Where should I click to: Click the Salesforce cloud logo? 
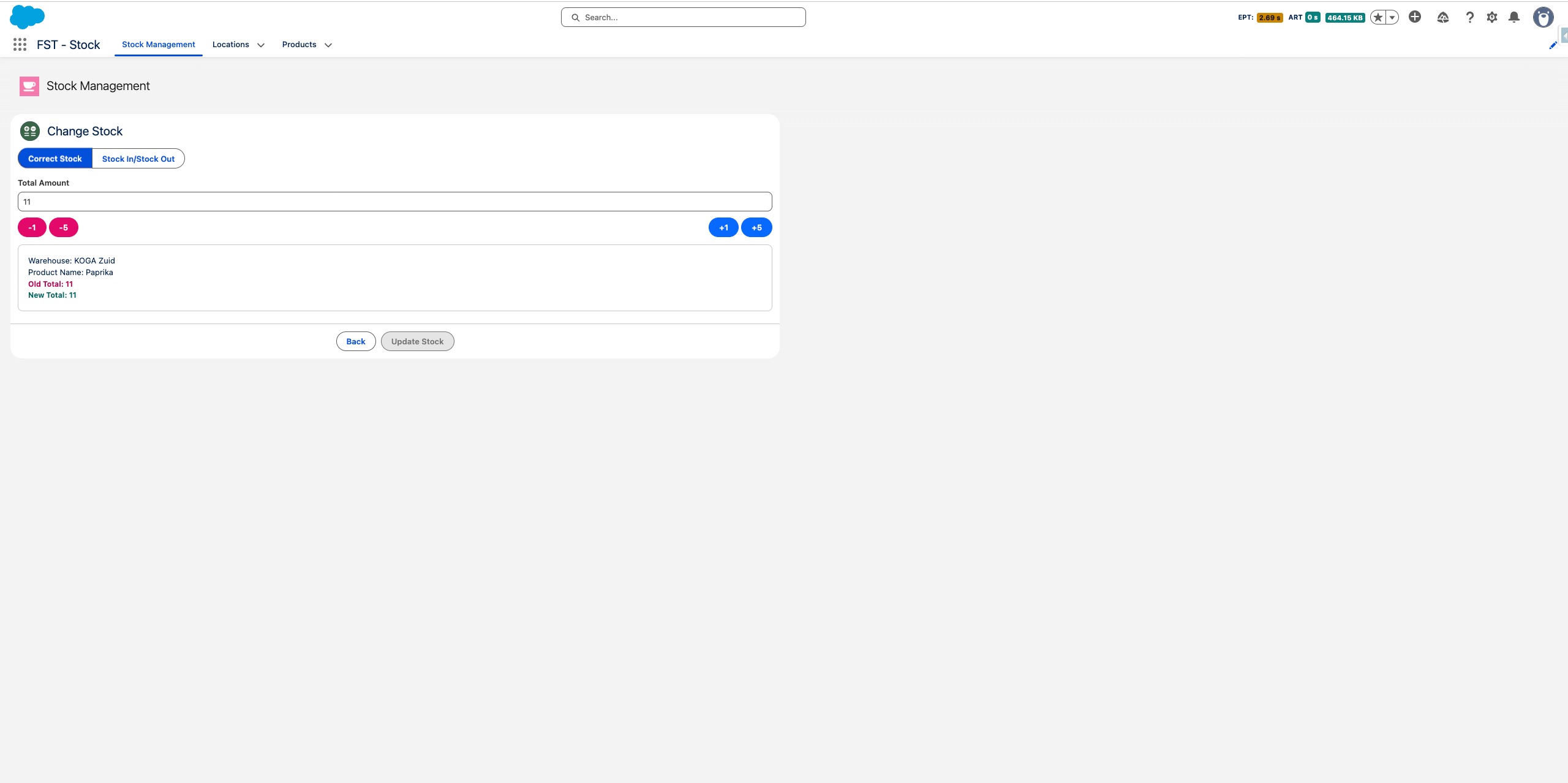click(27, 17)
